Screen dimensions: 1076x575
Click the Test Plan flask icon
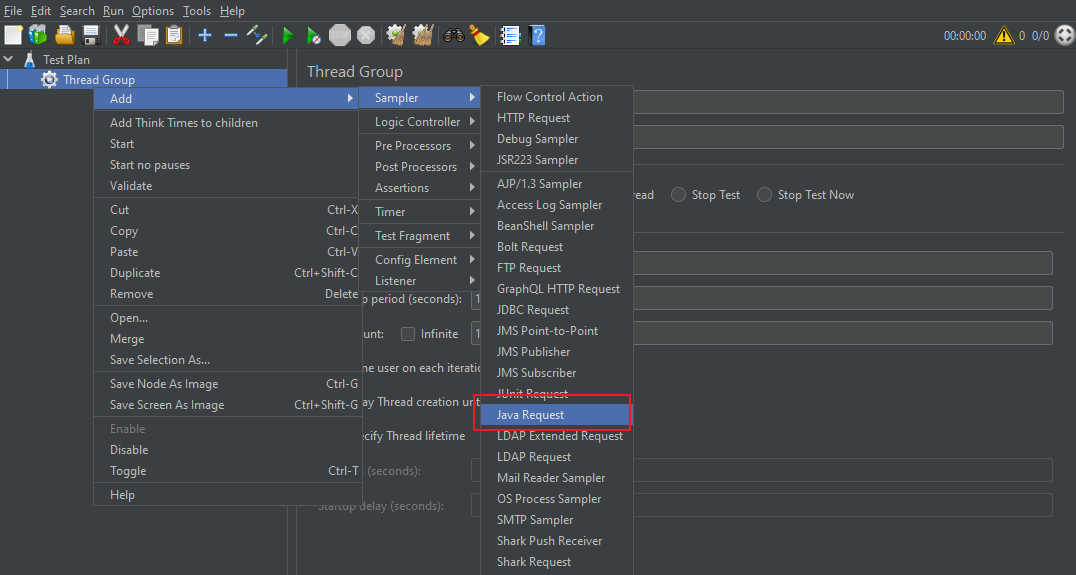(x=30, y=59)
